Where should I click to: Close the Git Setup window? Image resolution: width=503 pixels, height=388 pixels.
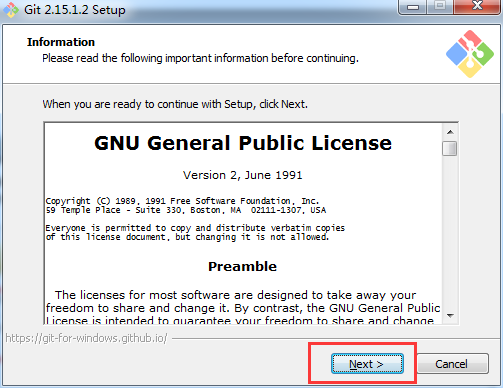click(477, 7)
